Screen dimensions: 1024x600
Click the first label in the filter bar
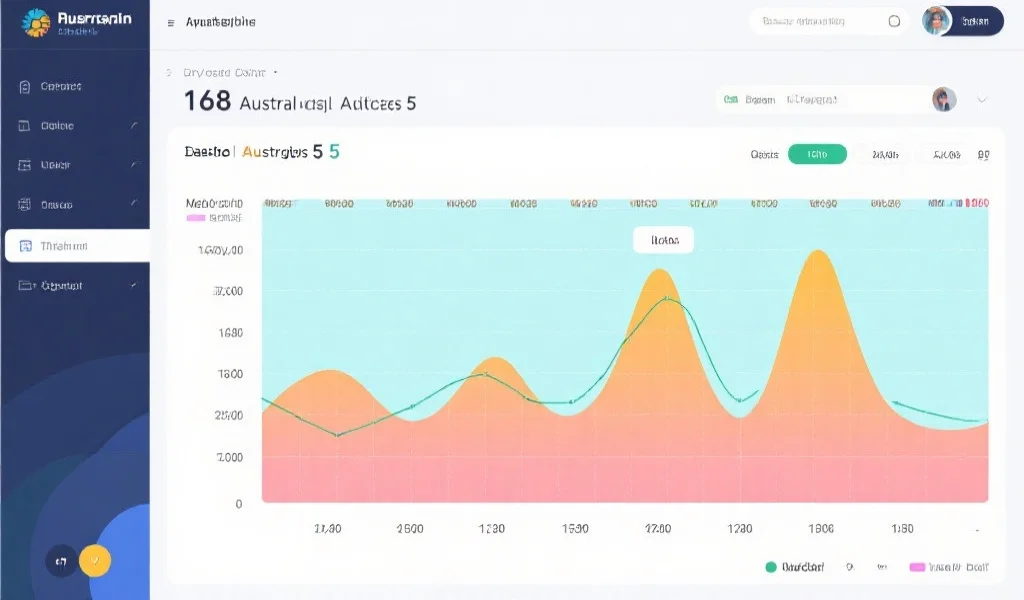(x=760, y=100)
